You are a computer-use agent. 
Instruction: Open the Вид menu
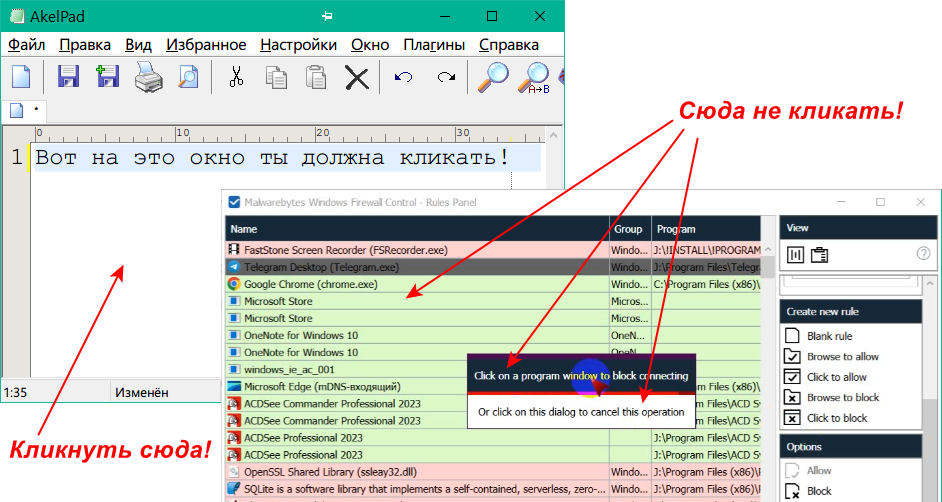[x=138, y=45]
